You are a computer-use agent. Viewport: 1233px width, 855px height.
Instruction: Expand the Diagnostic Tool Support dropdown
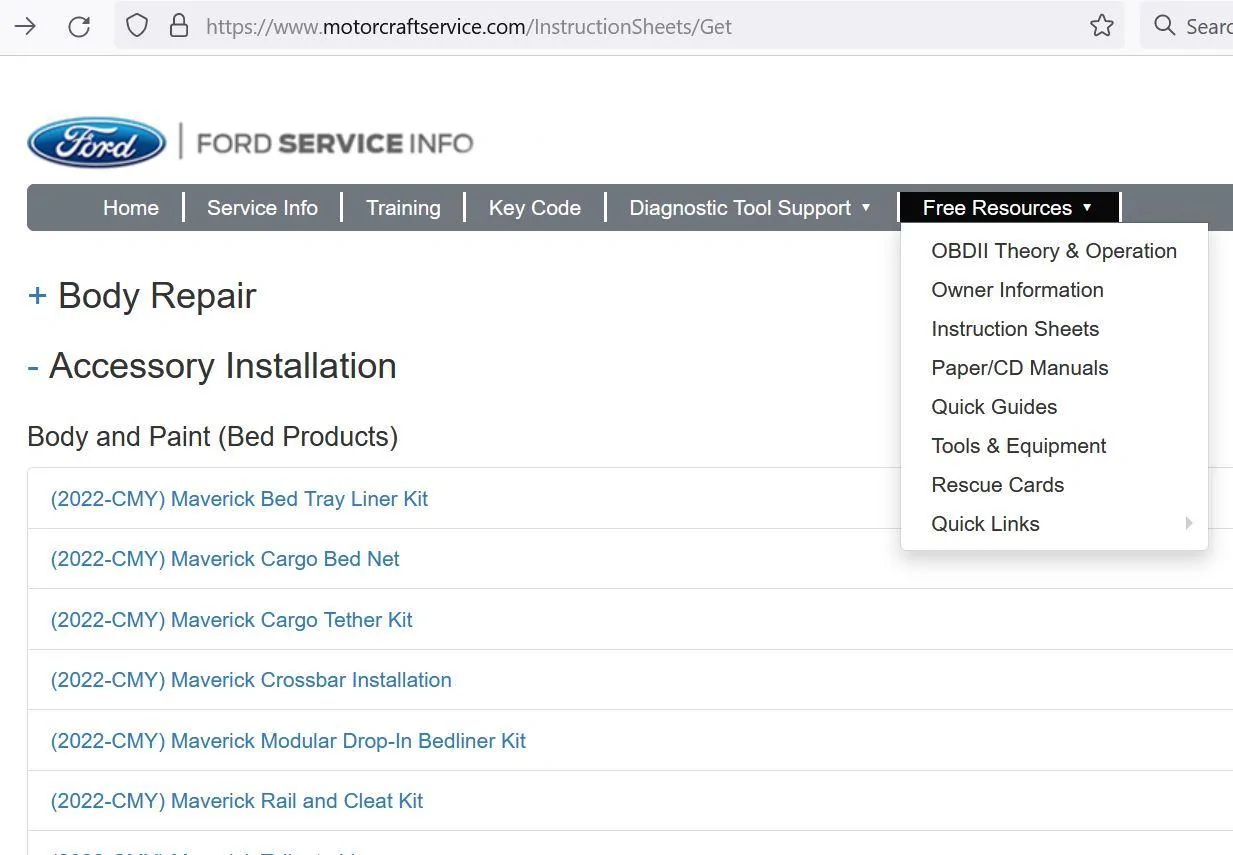[x=750, y=208]
